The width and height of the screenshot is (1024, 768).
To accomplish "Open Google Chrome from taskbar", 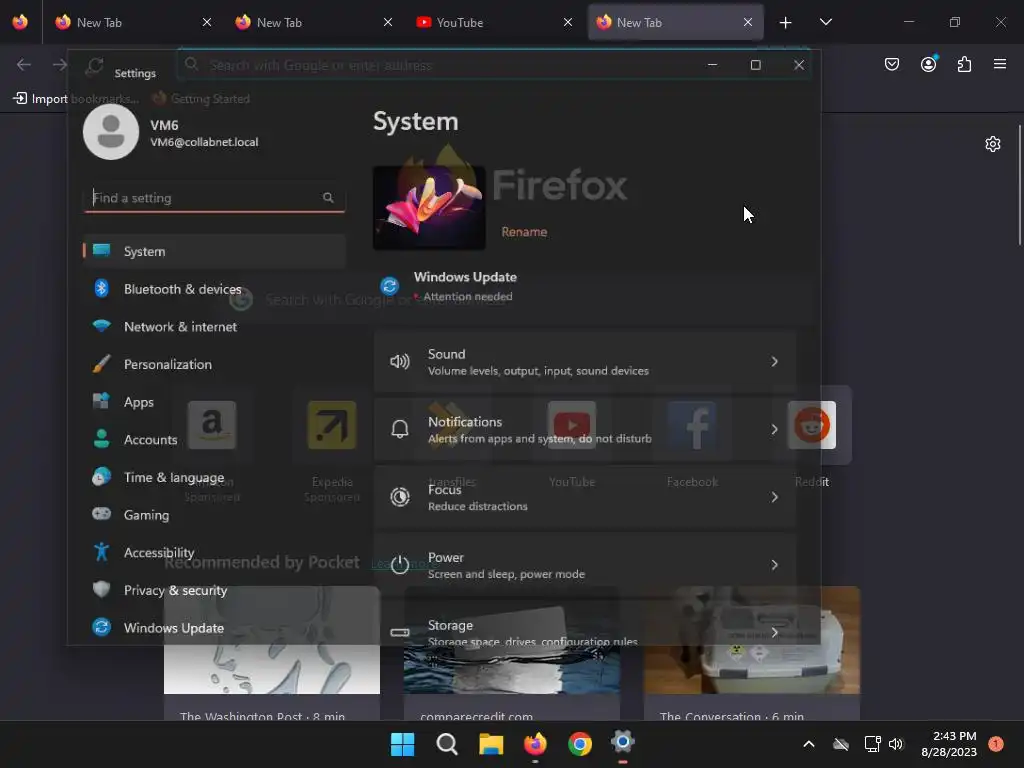I will tap(579, 744).
